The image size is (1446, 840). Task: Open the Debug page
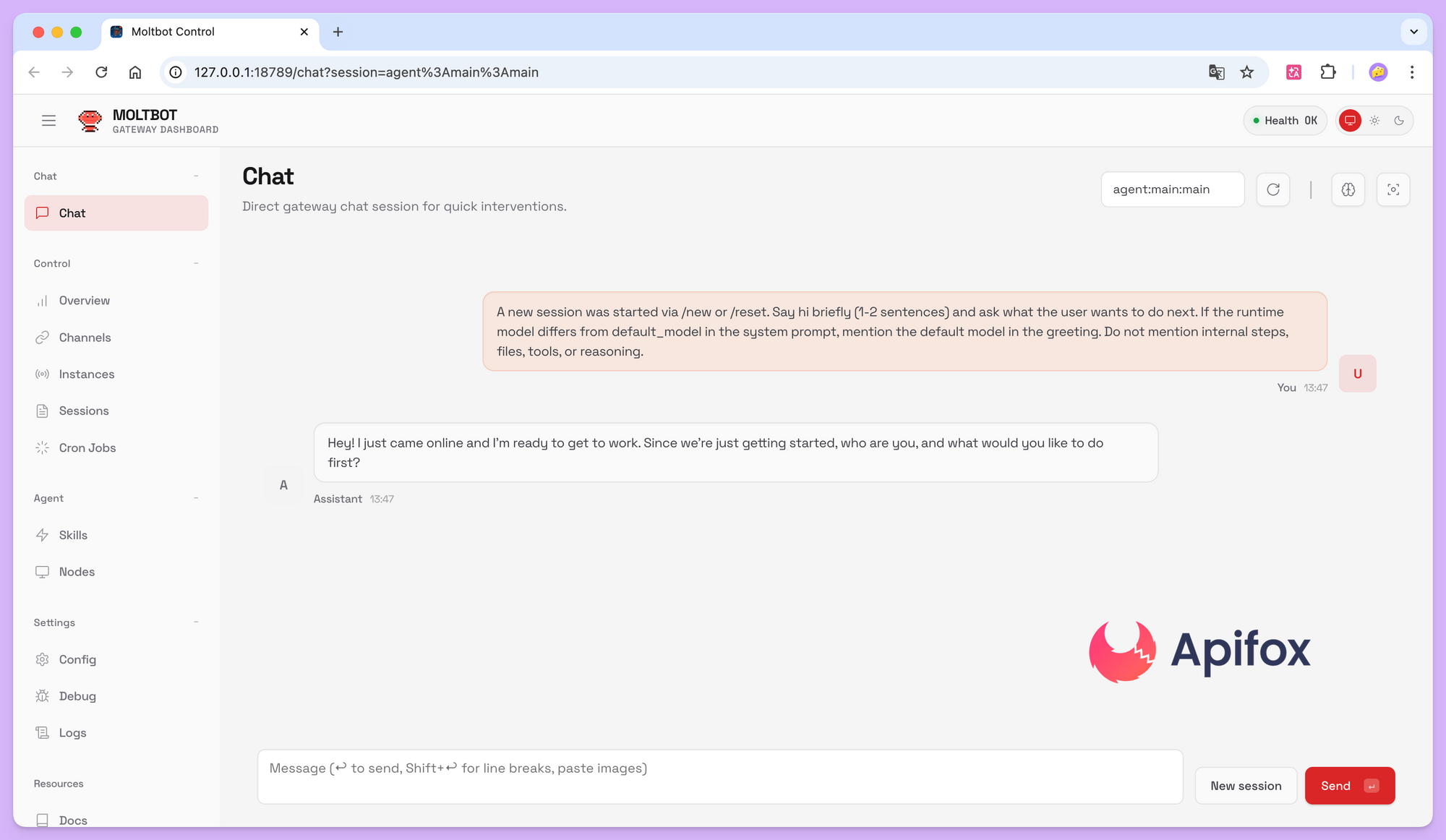(77, 696)
